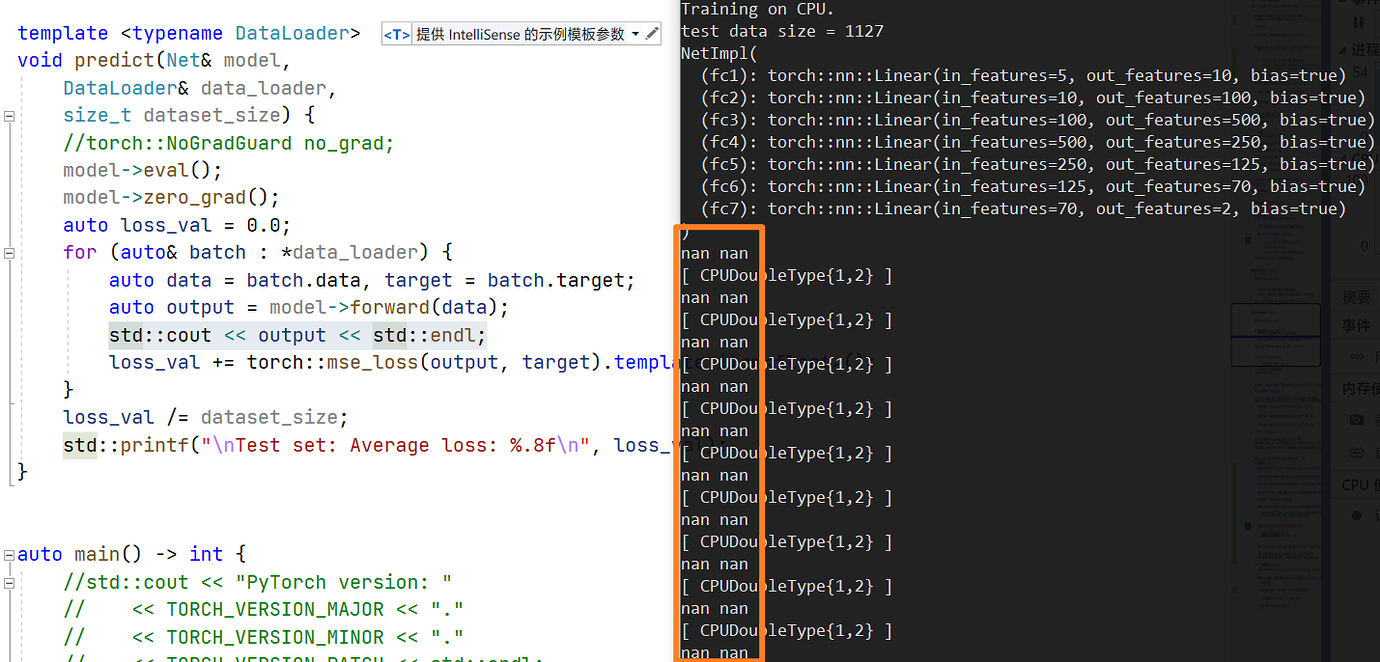Click the pencil icon to edit template parameters
The height and width of the screenshot is (662, 1380).
click(x=654, y=33)
